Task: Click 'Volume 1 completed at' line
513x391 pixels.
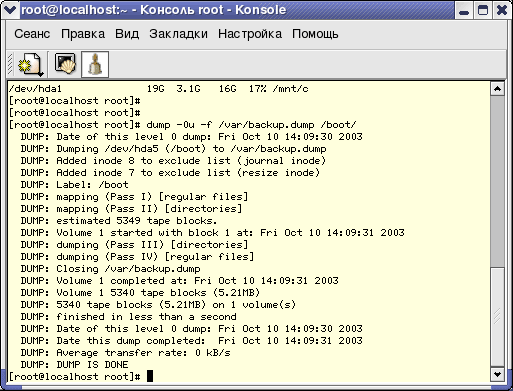Action: click(x=179, y=281)
